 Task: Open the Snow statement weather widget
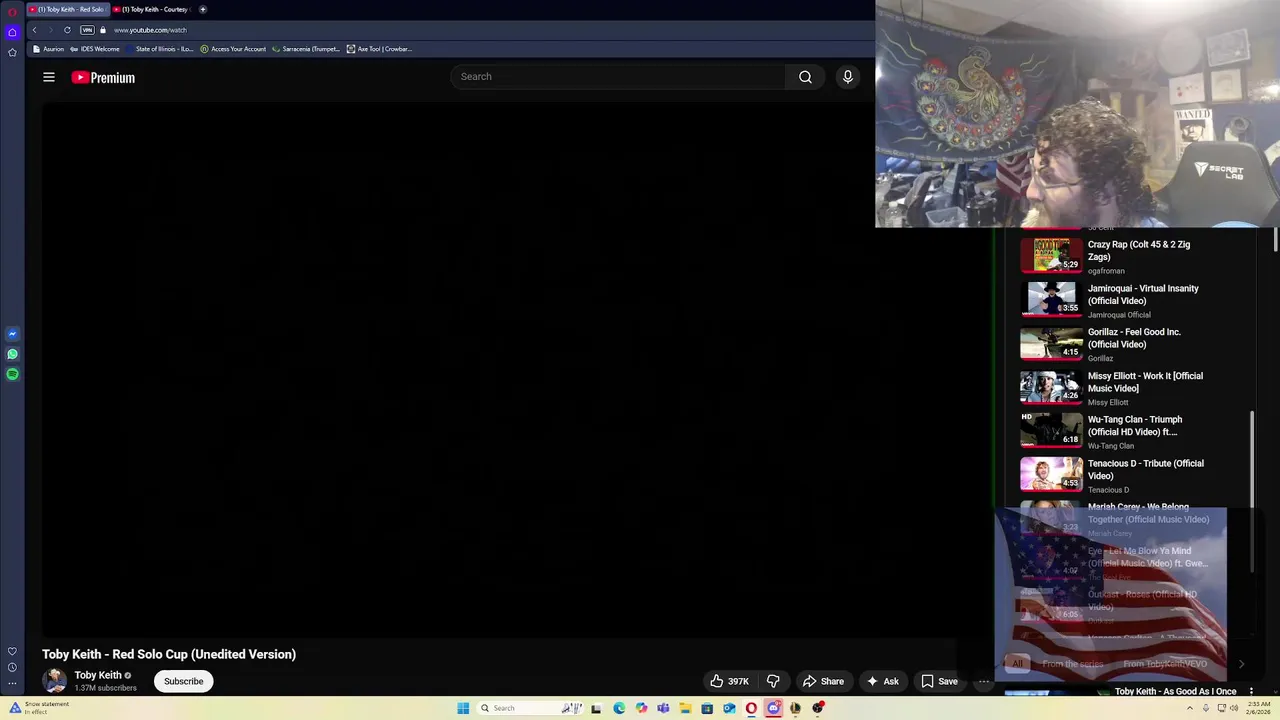click(40, 708)
